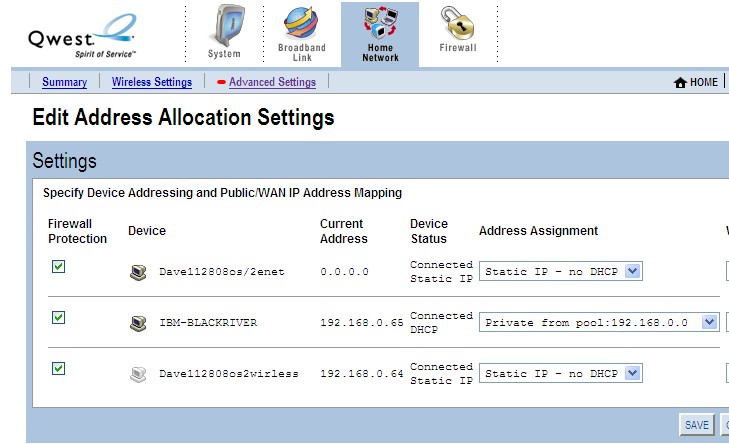Click the red marker beside Advanced Settings
This screenshot has height=444, width=729.
pos(221,82)
